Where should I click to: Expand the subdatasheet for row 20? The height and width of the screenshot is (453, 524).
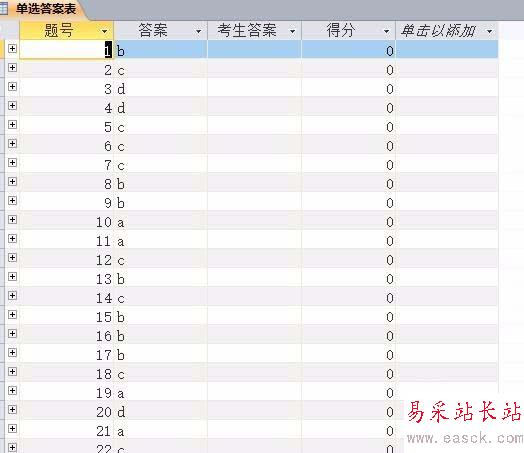coord(12,409)
